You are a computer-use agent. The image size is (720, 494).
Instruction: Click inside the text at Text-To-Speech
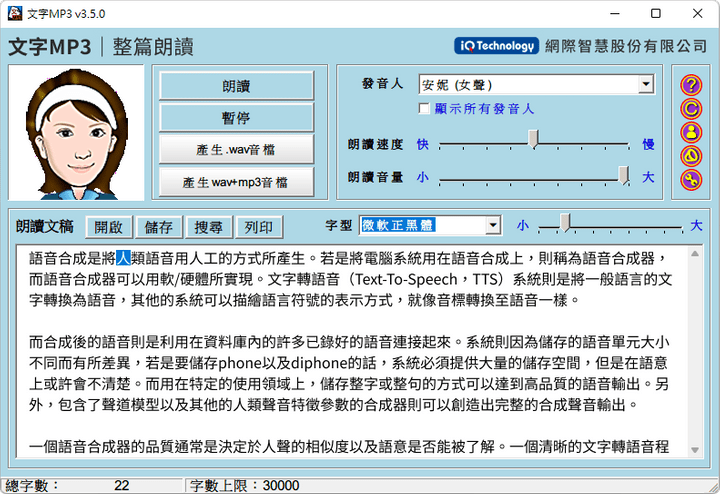coord(406,279)
